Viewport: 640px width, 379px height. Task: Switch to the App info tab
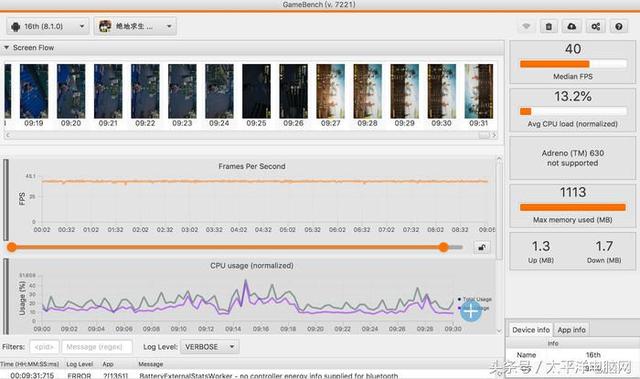pyautogui.click(x=571, y=330)
